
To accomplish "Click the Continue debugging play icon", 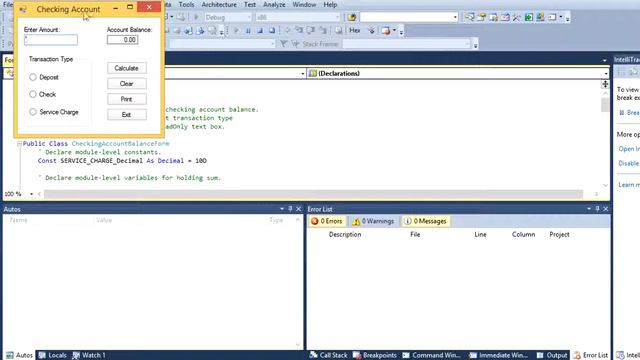I will [236, 31].
